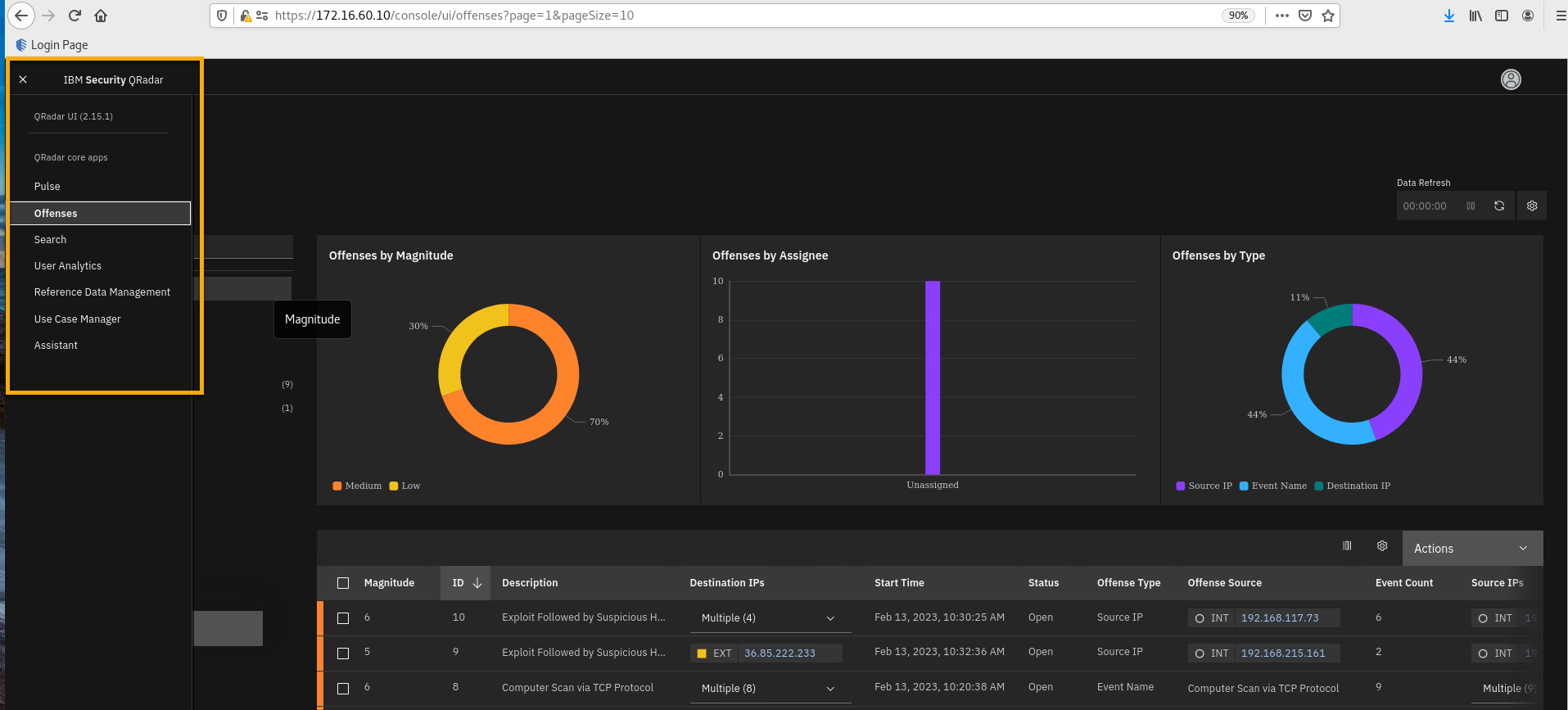Viewport: 1568px width, 710px height.
Task: Reset the 90% zoom level badge
Action: [x=1238, y=16]
